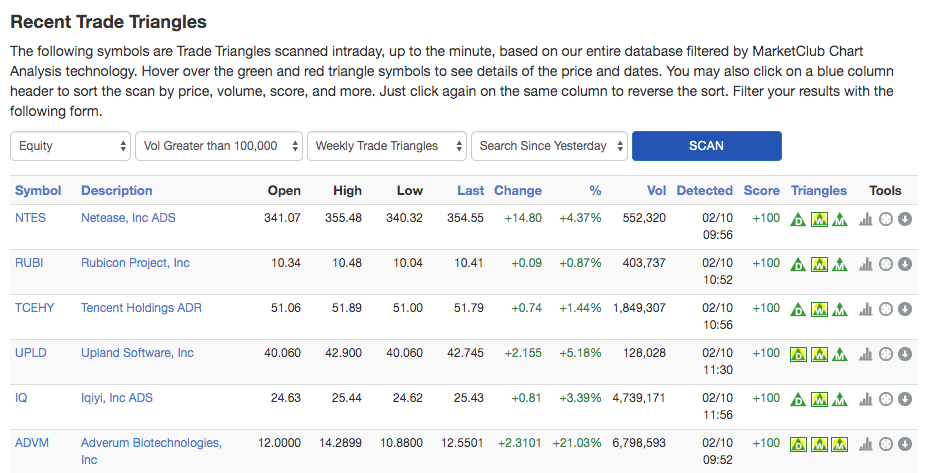This screenshot has width=925, height=473.
Task: Click the download arrow icon for ADVM
Action: coord(905,444)
